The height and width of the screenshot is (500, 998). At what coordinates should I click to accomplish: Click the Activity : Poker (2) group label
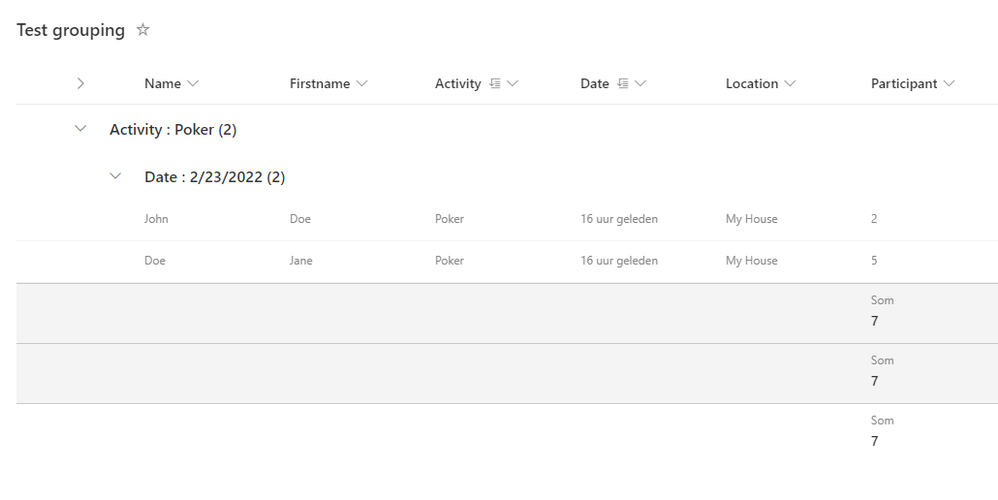click(x=173, y=130)
